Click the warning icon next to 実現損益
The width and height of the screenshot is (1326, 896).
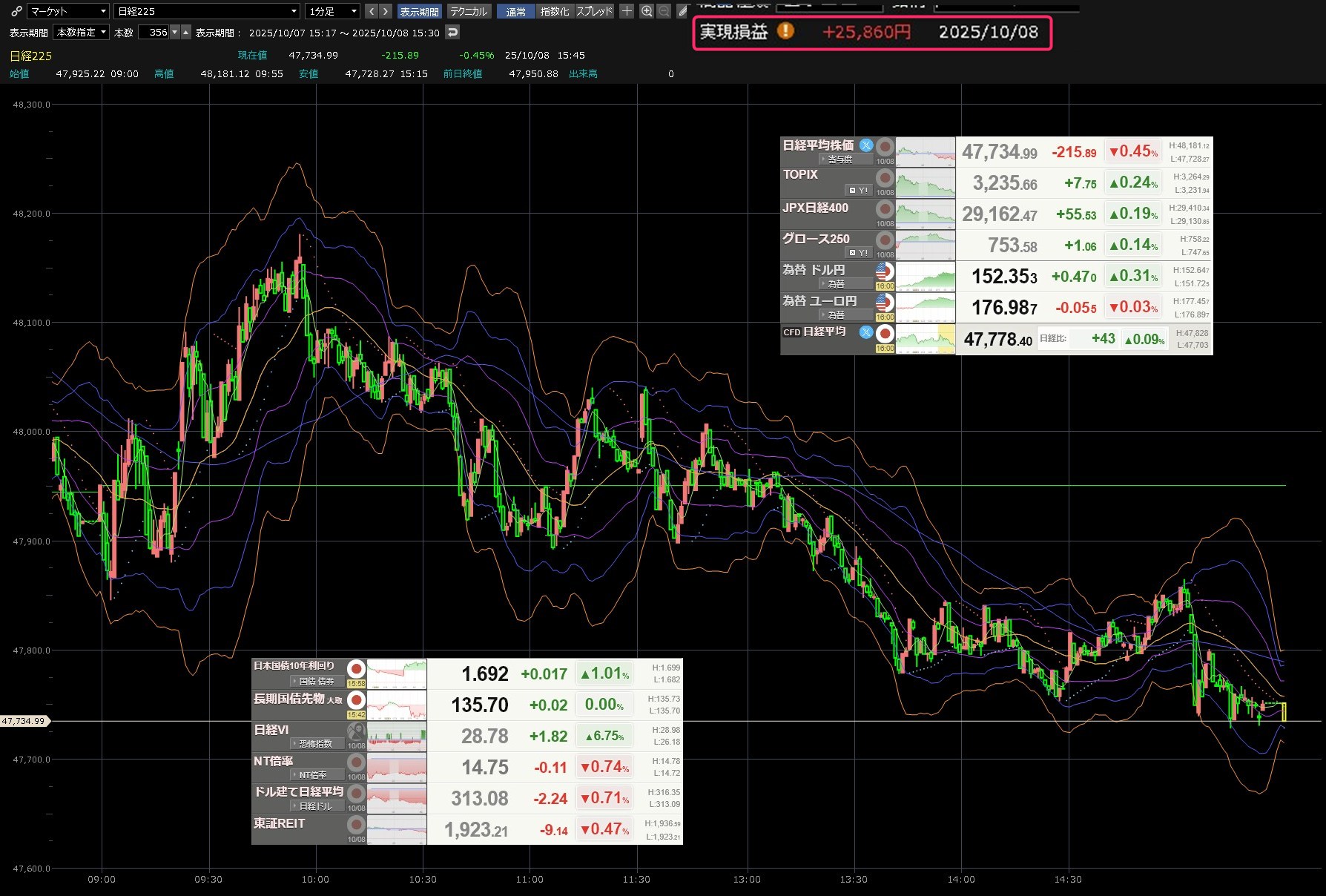coord(785,31)
